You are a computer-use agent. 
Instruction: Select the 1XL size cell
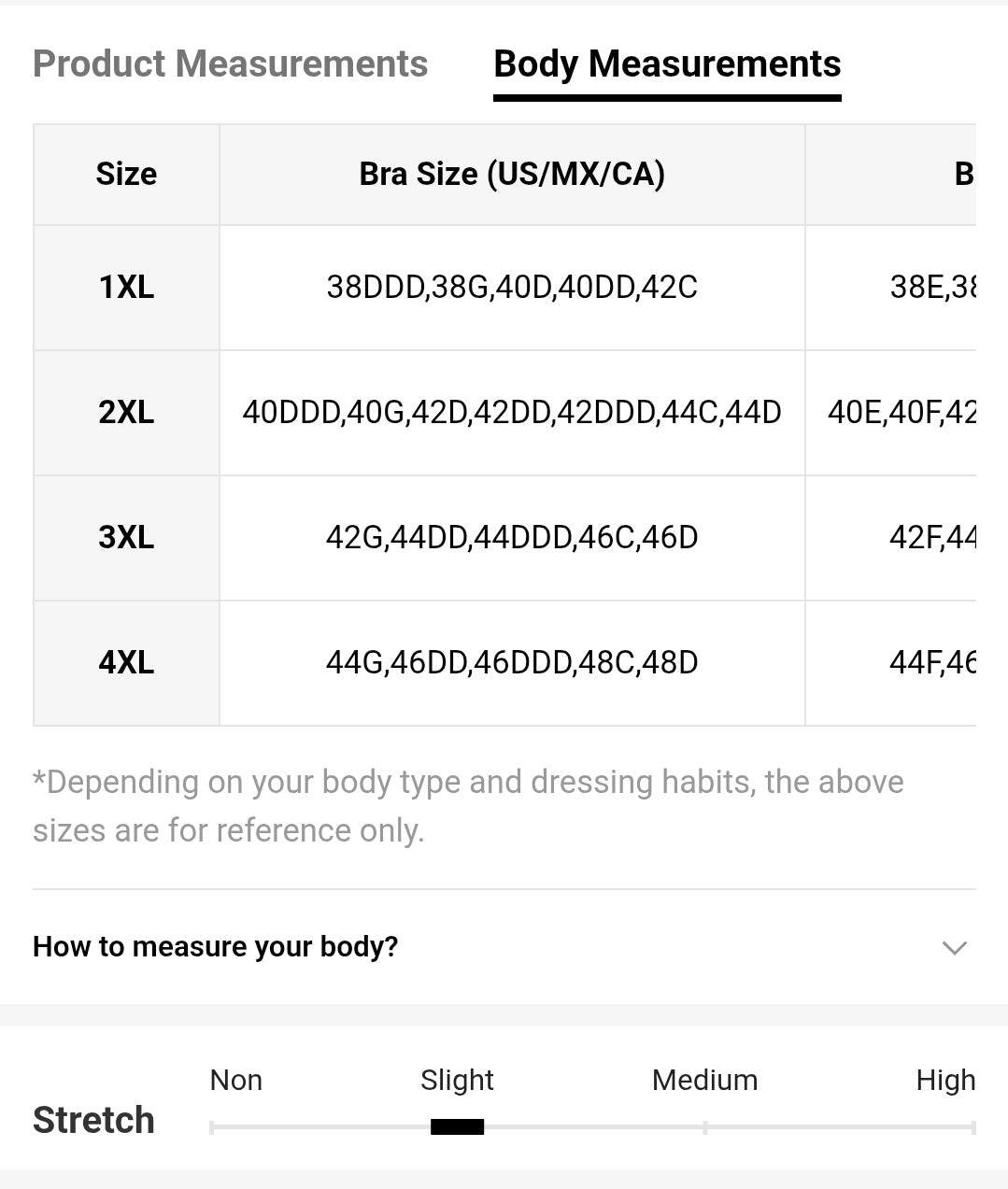coord(126,288)
